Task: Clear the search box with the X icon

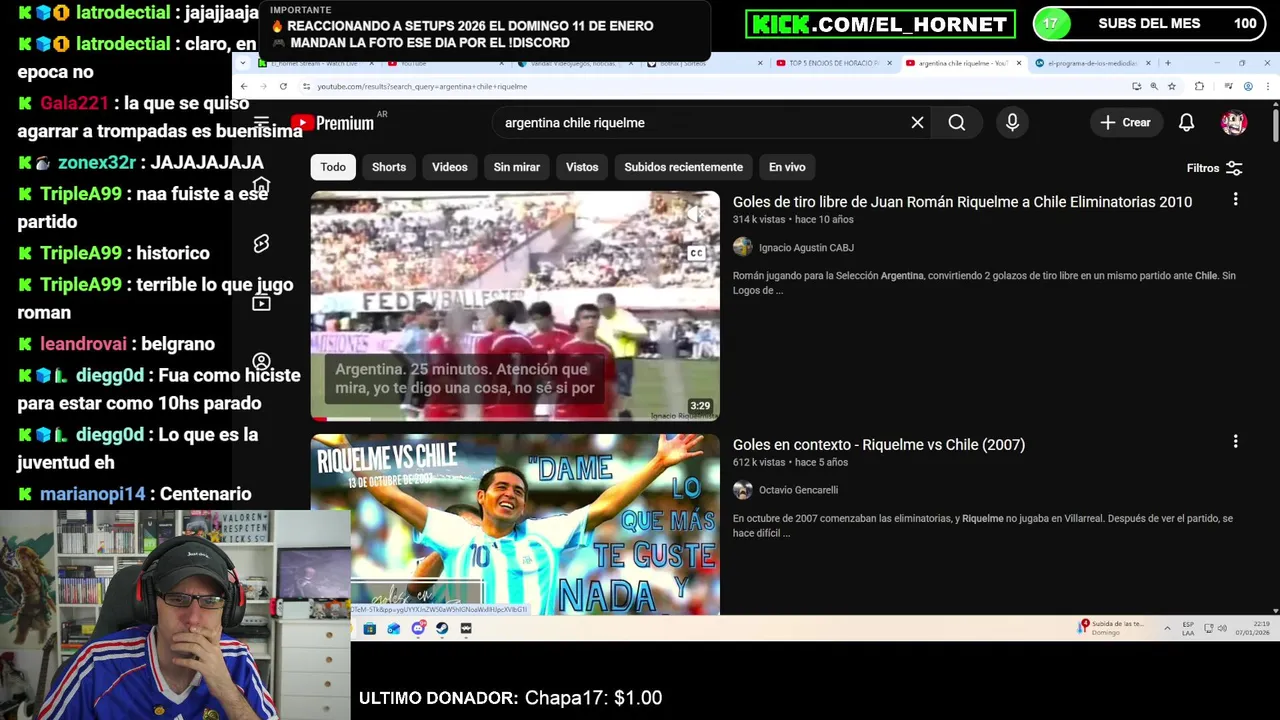Action: (x=917, y=122)
